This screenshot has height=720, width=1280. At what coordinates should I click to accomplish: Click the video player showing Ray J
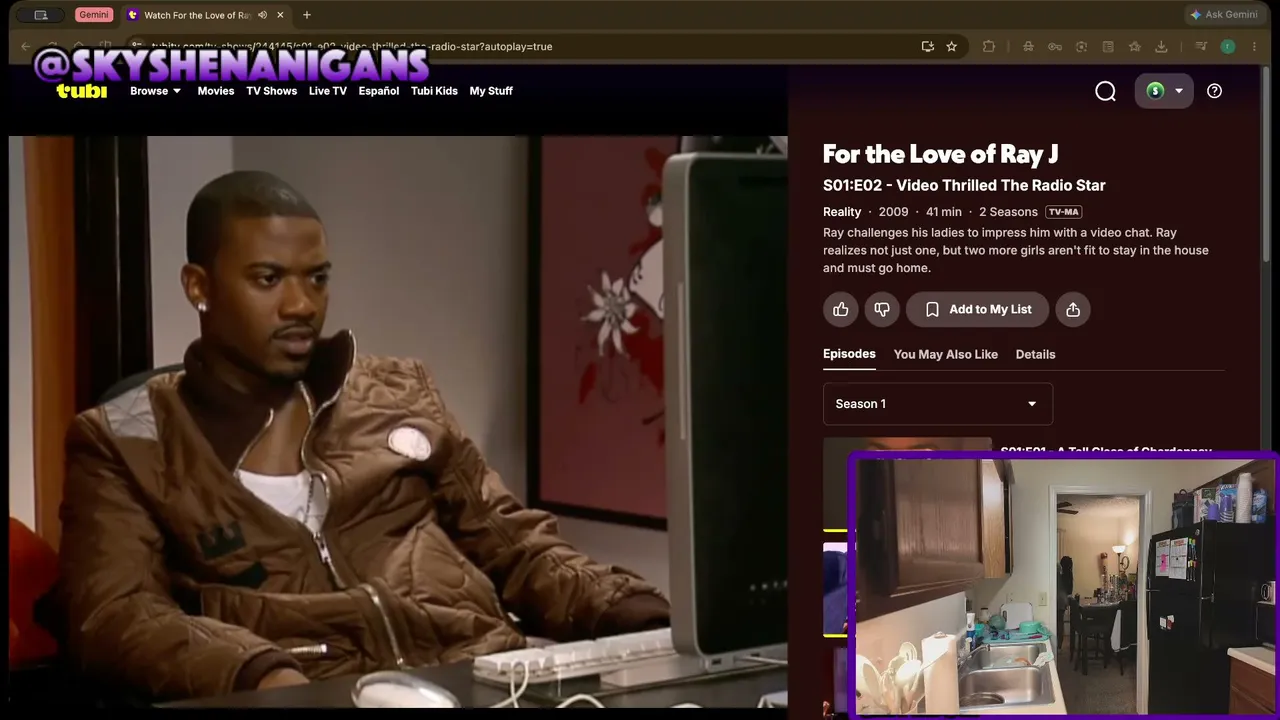click(x=398, y=422)
